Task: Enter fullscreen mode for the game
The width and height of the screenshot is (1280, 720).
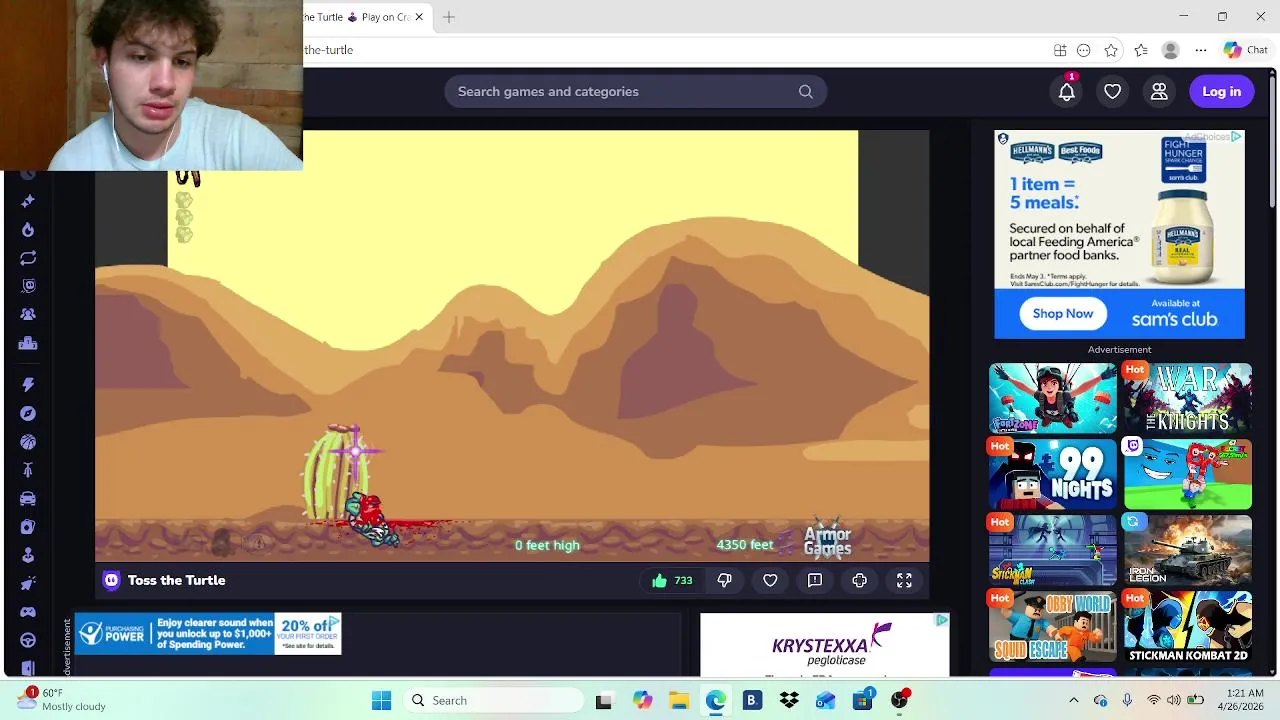Action: pos(904,580)
